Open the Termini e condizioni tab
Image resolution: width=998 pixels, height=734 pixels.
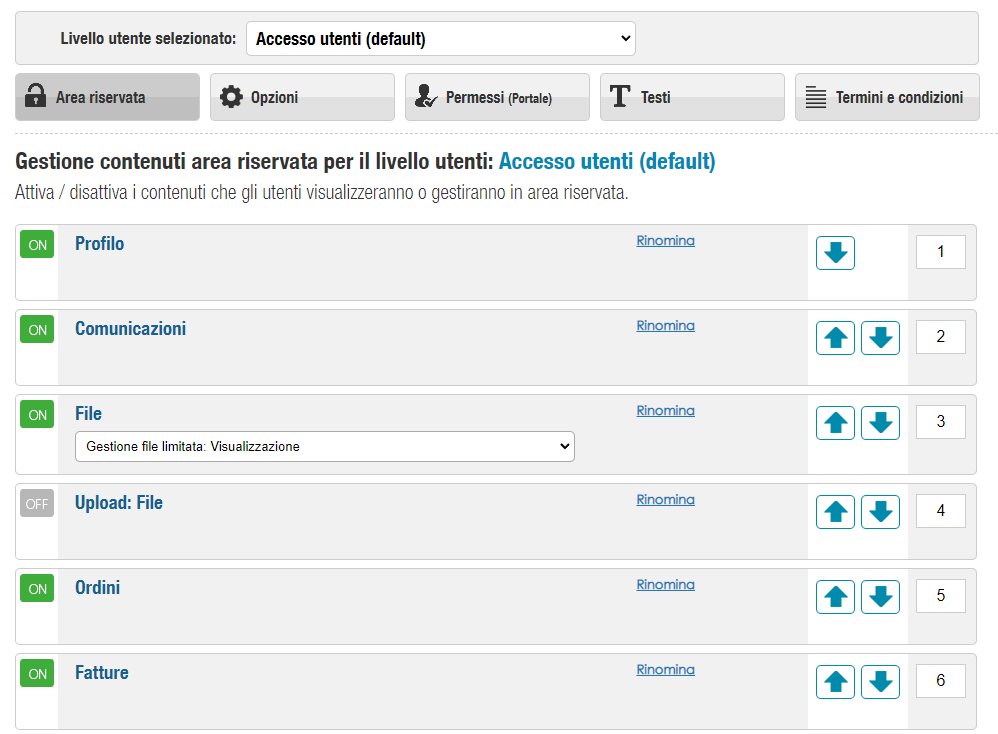(x=887, y=97)
